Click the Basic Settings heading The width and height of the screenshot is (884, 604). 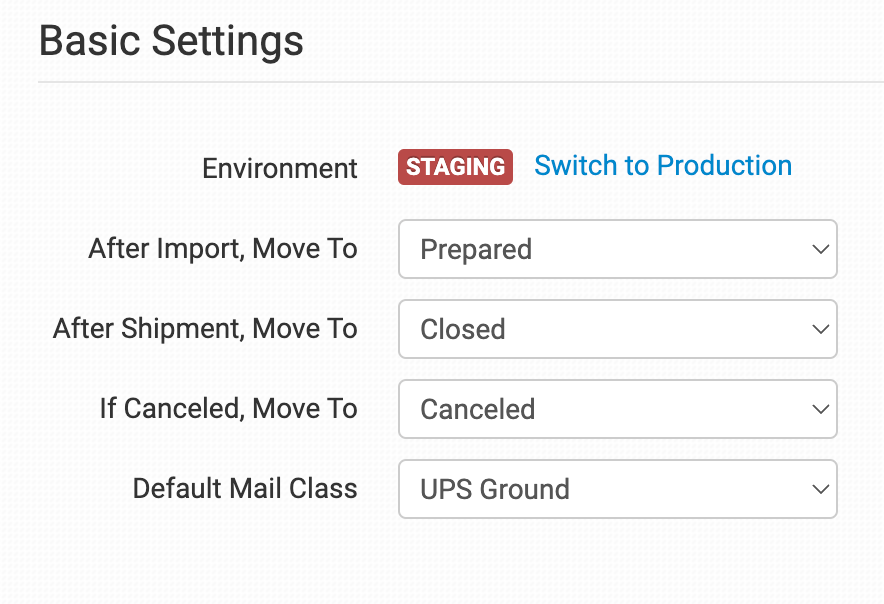point(171,42)
